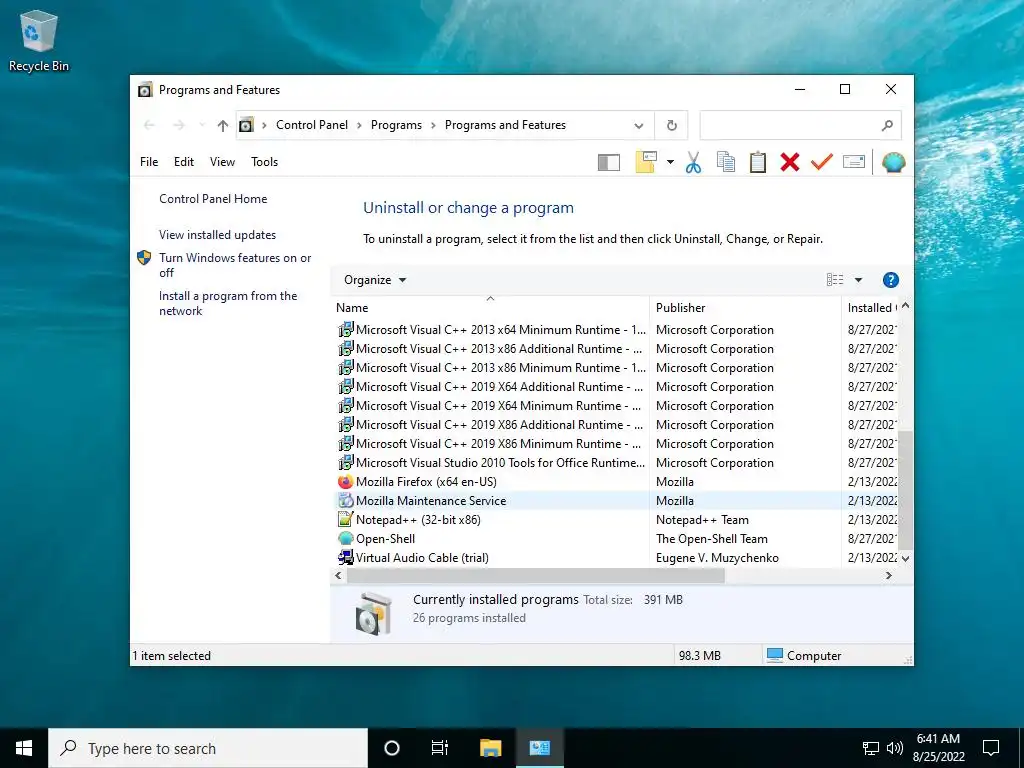Click the Email envelope toolbar icon
This screenshot has width=1024, height=768.
point(854,161)
